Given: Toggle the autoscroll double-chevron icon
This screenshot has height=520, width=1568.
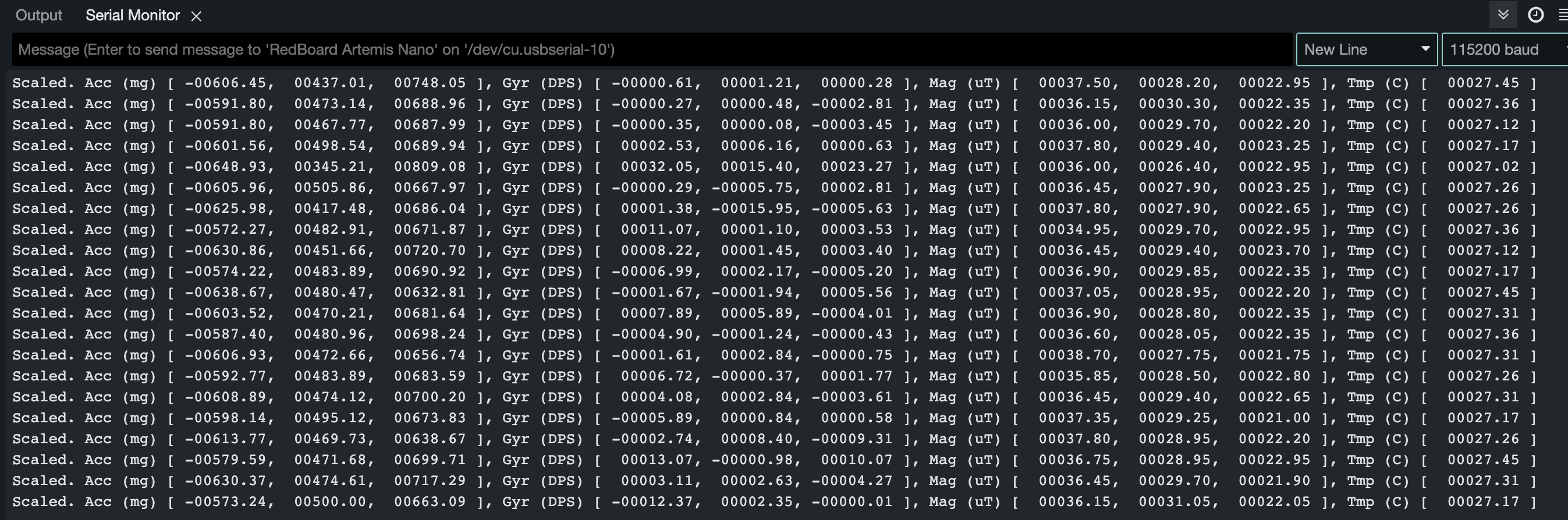Looking at the screenshot, I should tap(1503, 15).
